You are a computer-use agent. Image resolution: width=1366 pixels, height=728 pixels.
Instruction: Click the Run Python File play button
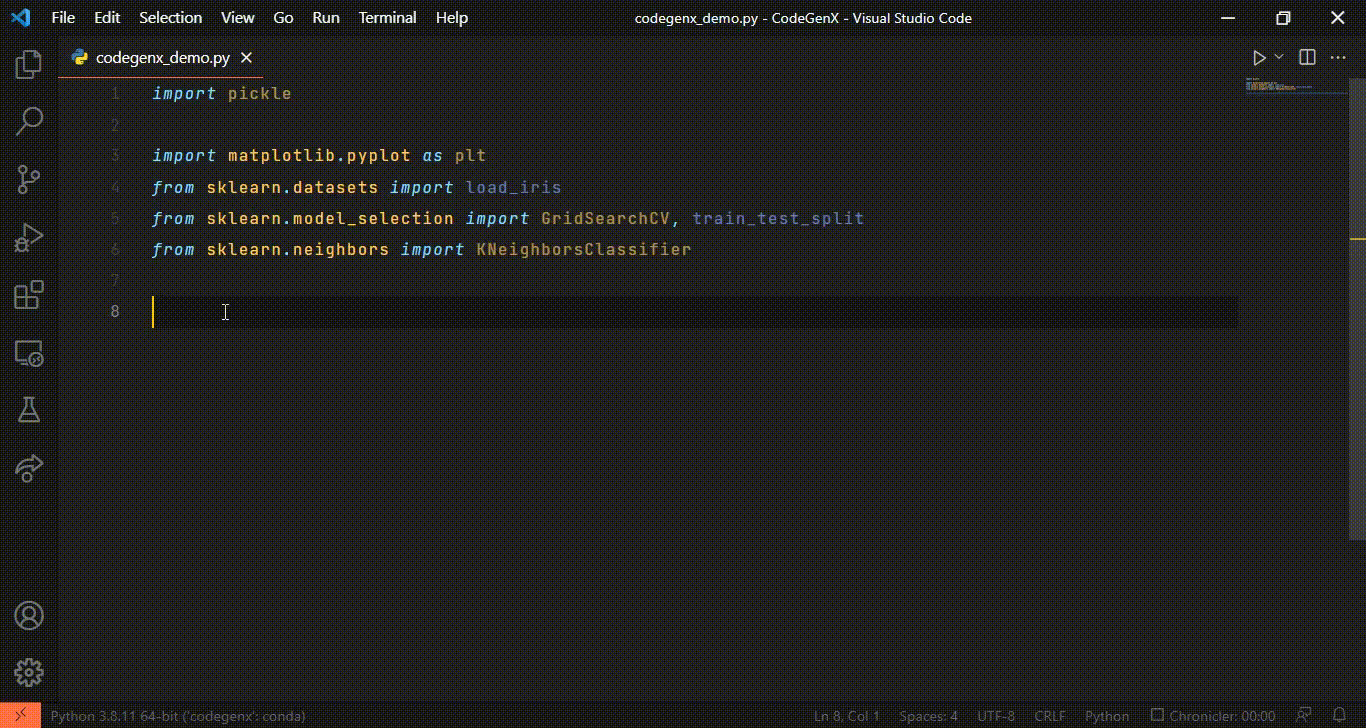click(1259, 58)
